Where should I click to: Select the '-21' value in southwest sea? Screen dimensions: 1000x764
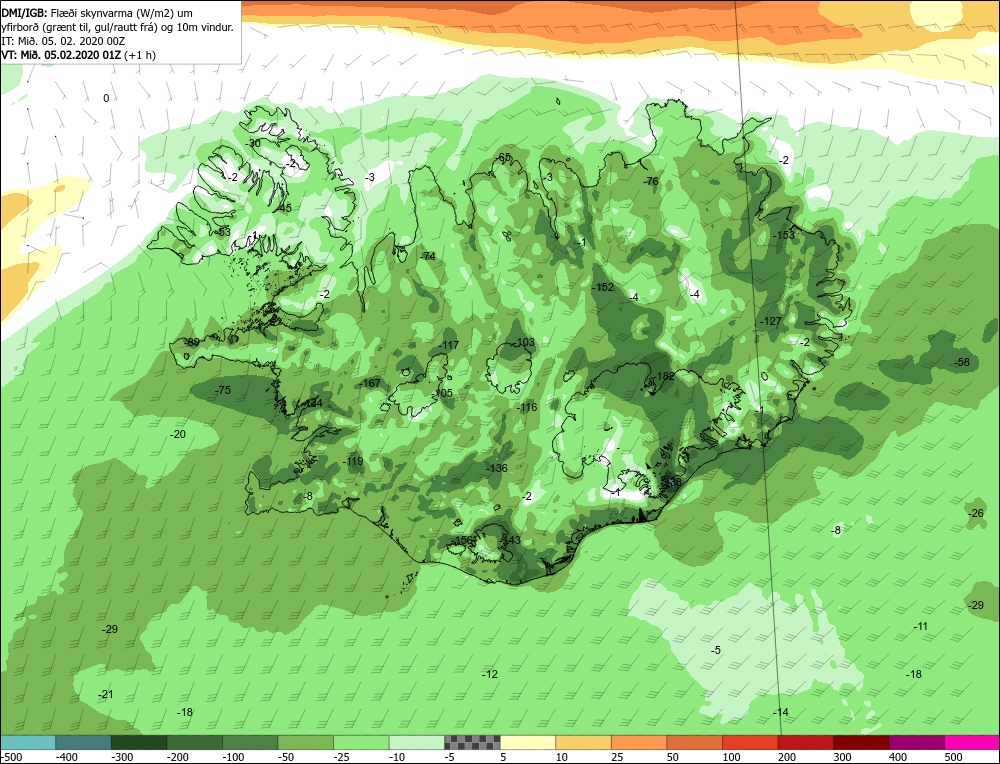click(x=105, y=694)
